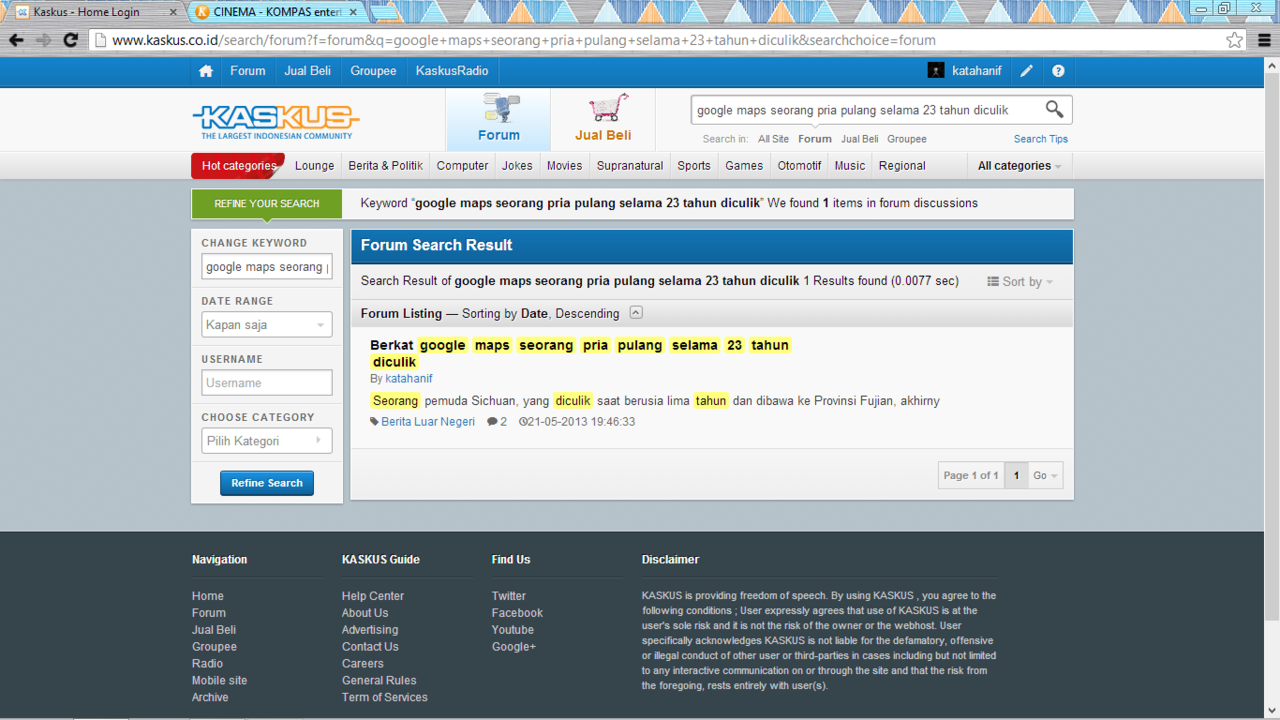Open the Supranatural category

coord(630,166)
